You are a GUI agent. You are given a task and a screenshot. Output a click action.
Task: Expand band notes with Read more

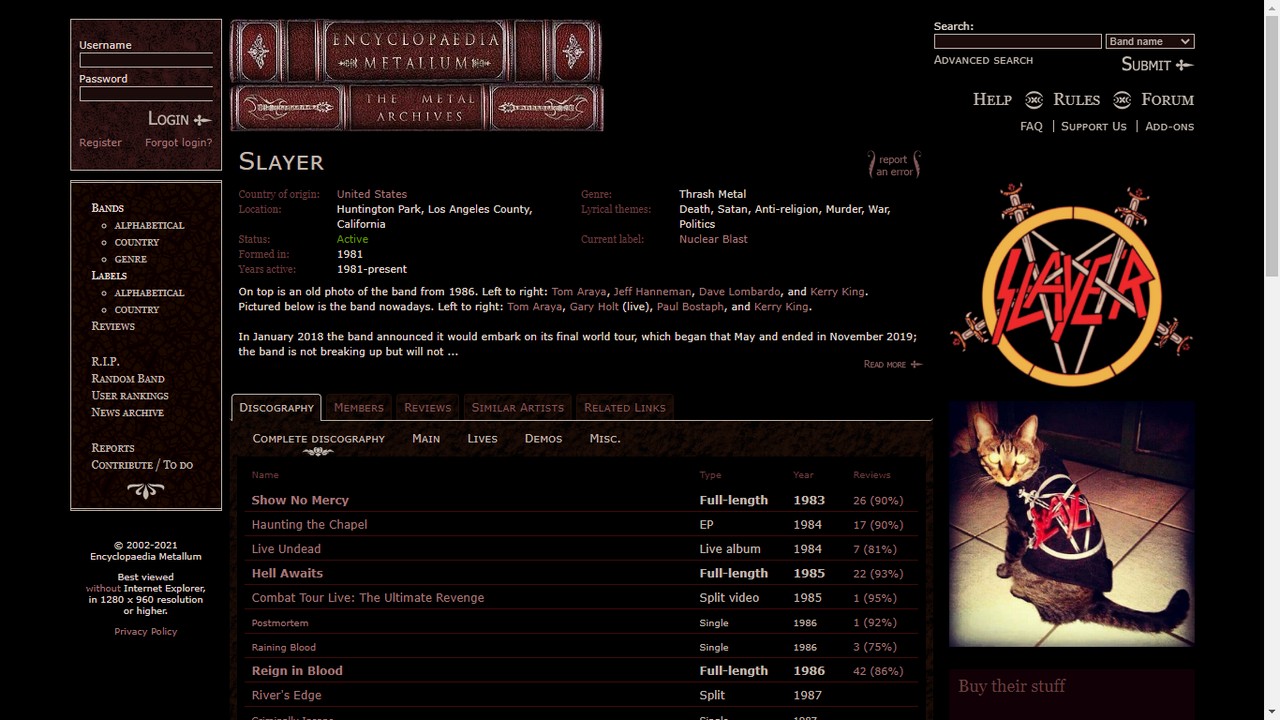point(892,364)
